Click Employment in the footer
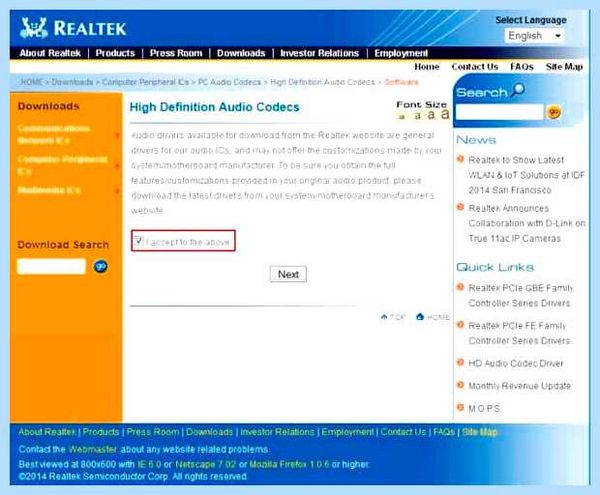This screenshot has height=495, width=600. (x=347, y=432)
